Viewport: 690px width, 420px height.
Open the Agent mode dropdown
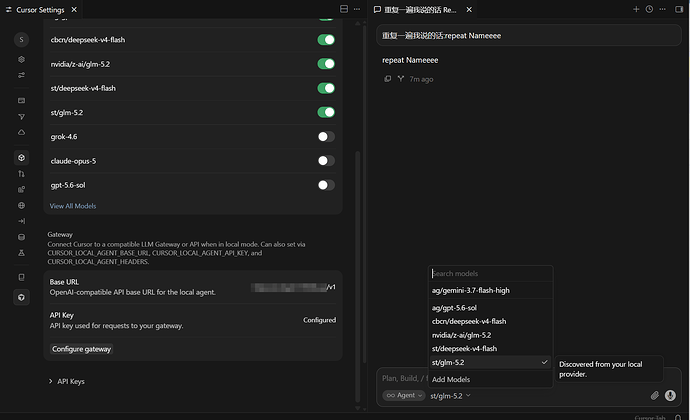tap(403, 395)
